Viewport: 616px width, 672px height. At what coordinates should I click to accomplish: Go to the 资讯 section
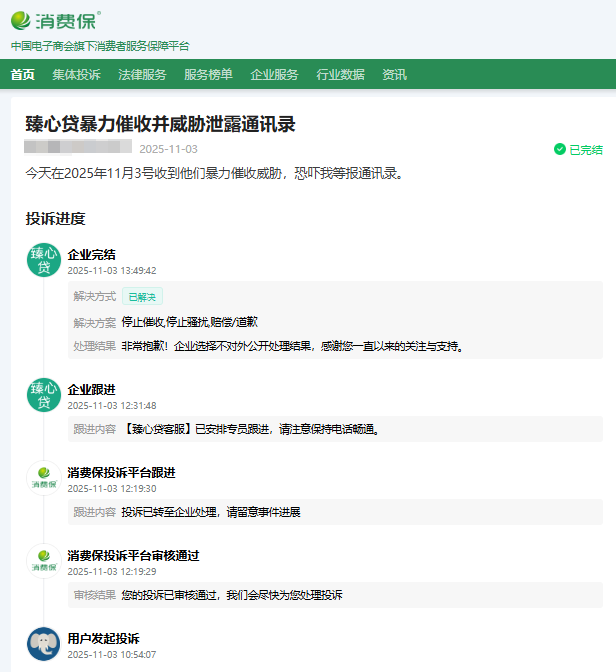(394, 75)
